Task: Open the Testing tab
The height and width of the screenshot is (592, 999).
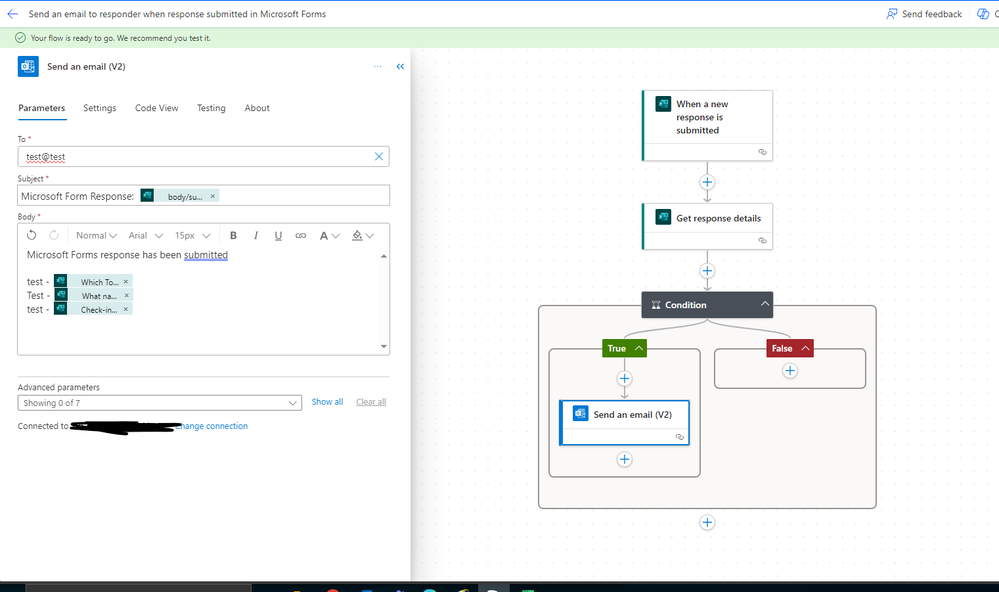Action: tap(211, 108)
